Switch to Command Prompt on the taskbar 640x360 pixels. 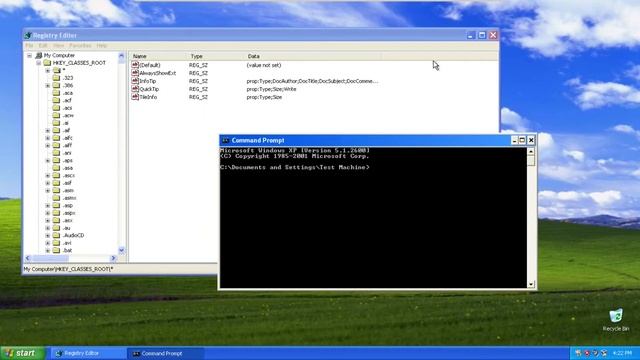pyautogui.click(x=165, y=353)
